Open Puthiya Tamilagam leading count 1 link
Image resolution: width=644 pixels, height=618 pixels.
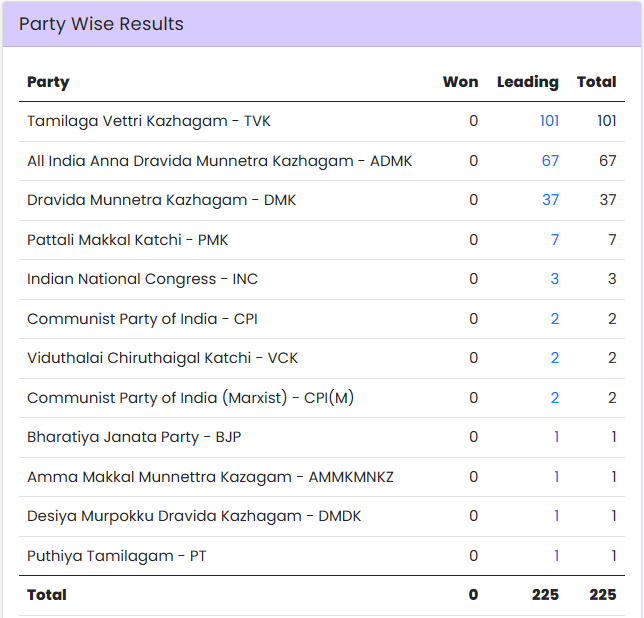click(556, 556)
